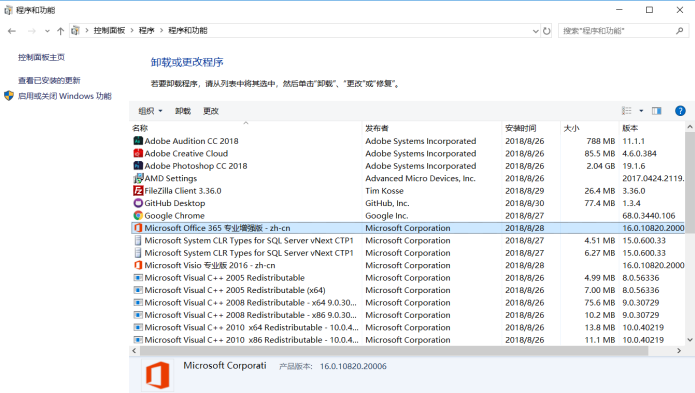Viewport: 695px width, 393px height.
Task: Select the Adobe Photoshop CC 2018 name
Action: 196,166
